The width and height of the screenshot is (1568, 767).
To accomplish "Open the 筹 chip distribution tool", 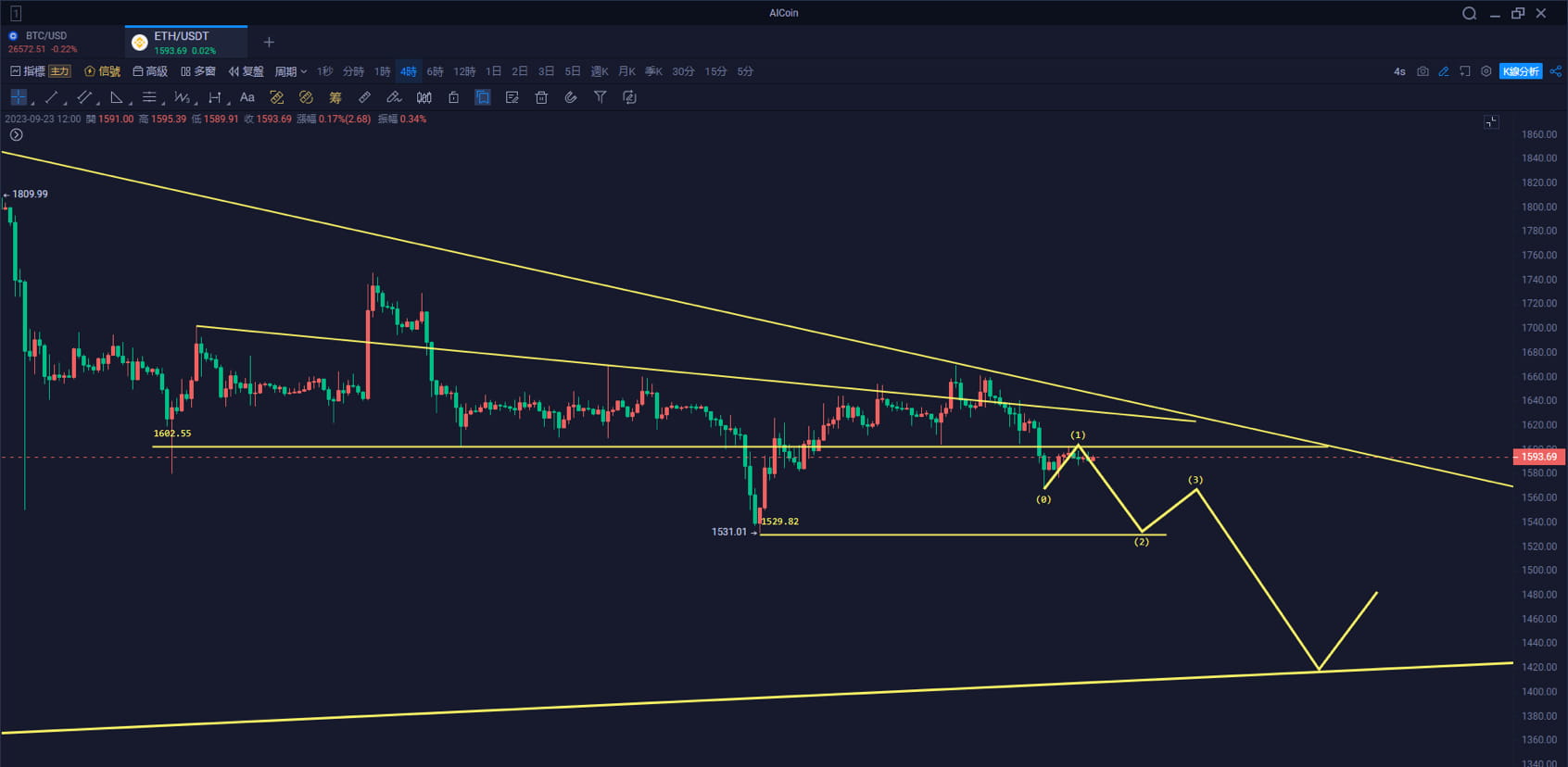I will (x=335, y=97).
